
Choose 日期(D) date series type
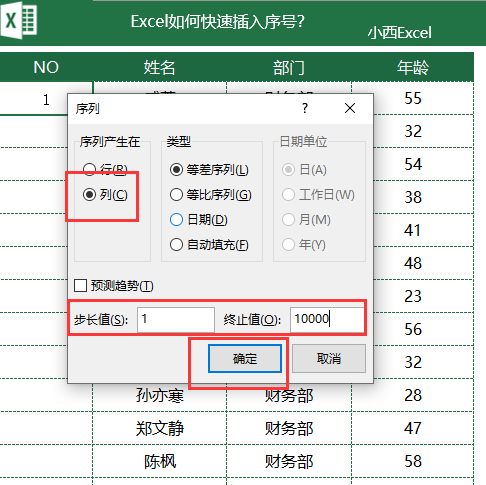tap(199, 220)
